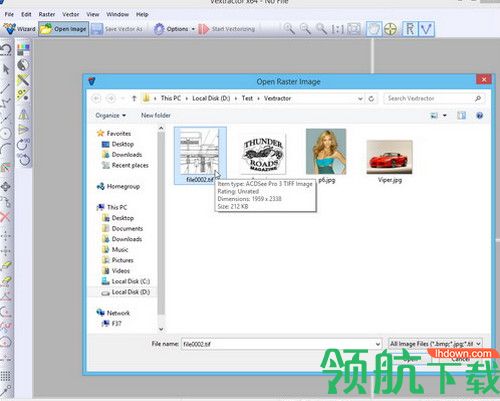Click the up one level arrow

tap(134, 98)
